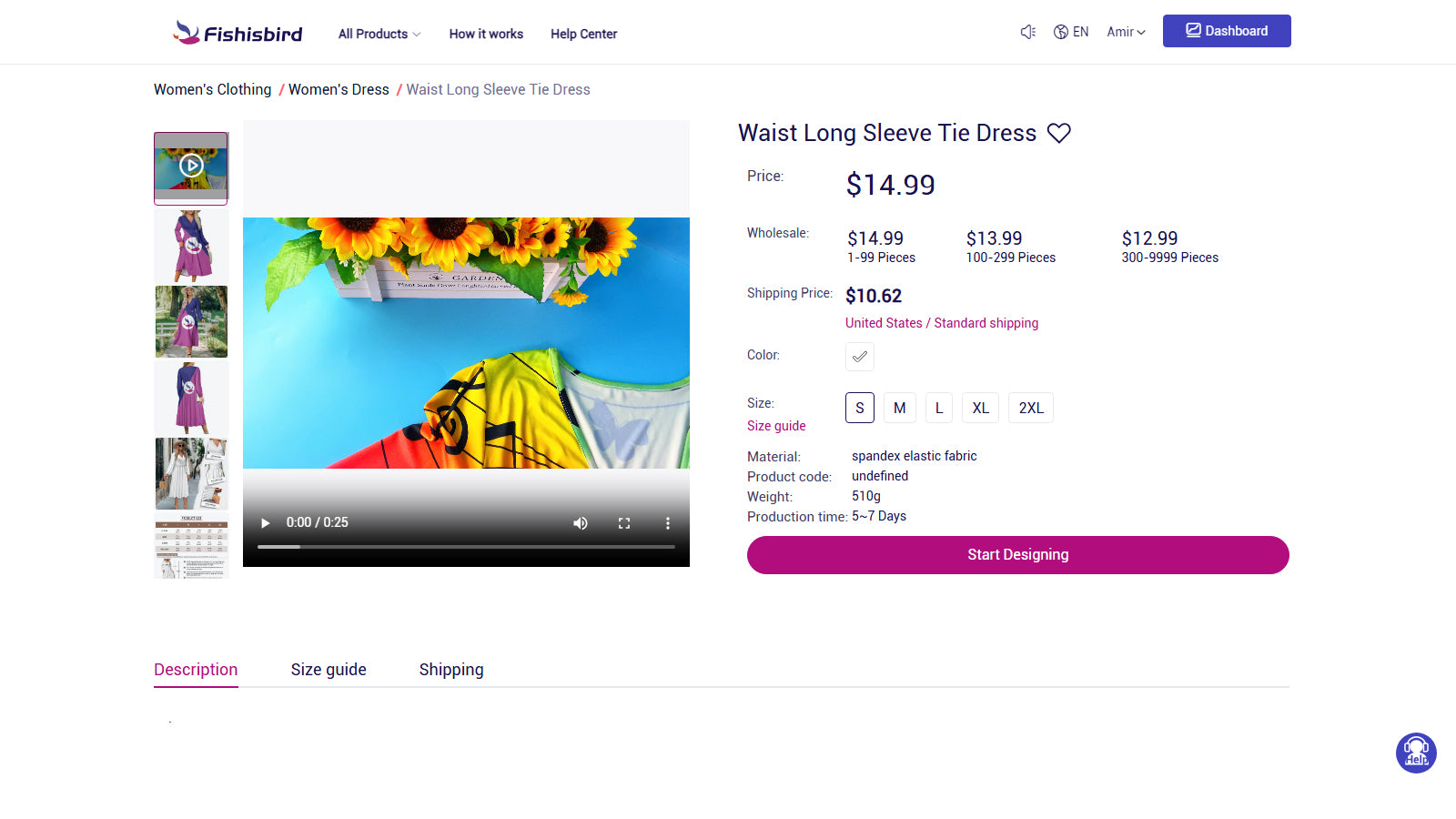
Task: Click the Start Designing button
Action: pyautogui.click(x=1017, y=555)
